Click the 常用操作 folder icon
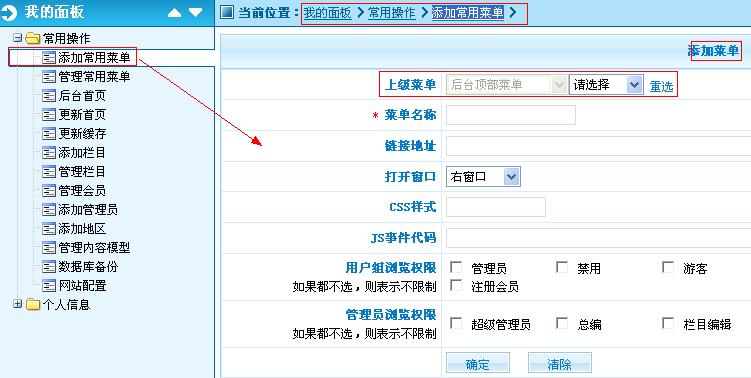Image resolution: width=751 pixels, height=378 pixels. (x=33, y=38)
